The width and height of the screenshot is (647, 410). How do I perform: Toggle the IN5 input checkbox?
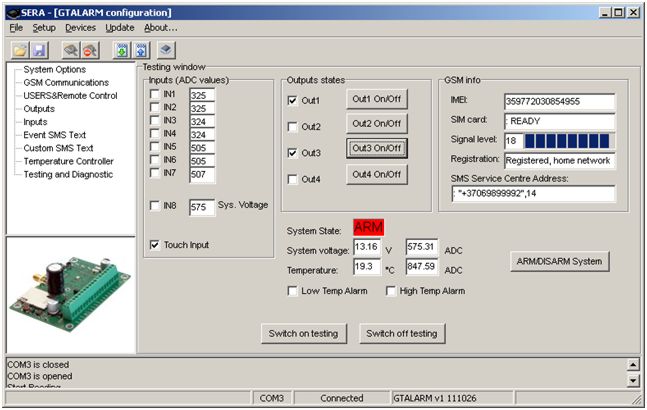[155, 146]
